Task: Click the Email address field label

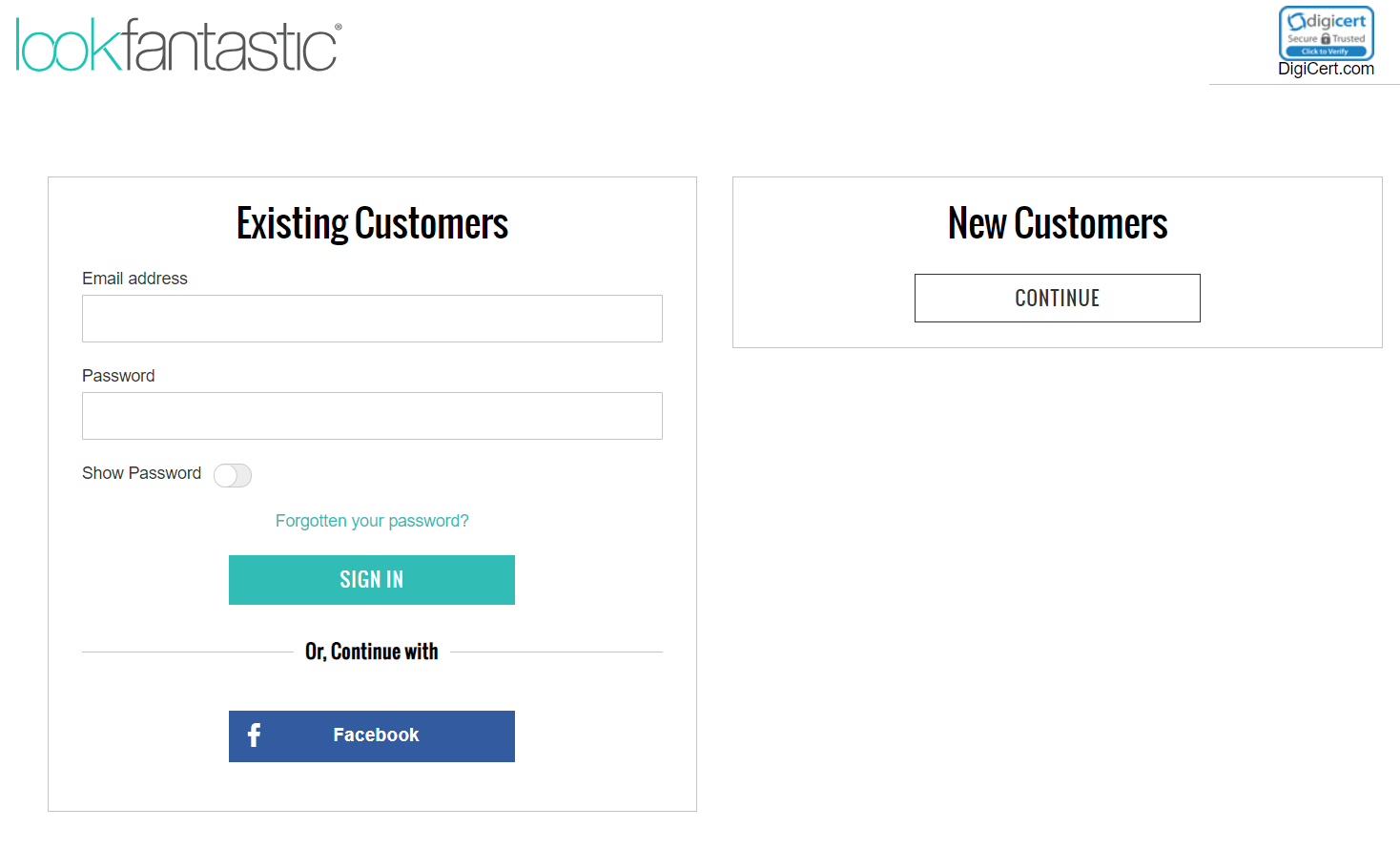Action: (x=134, y=279)
